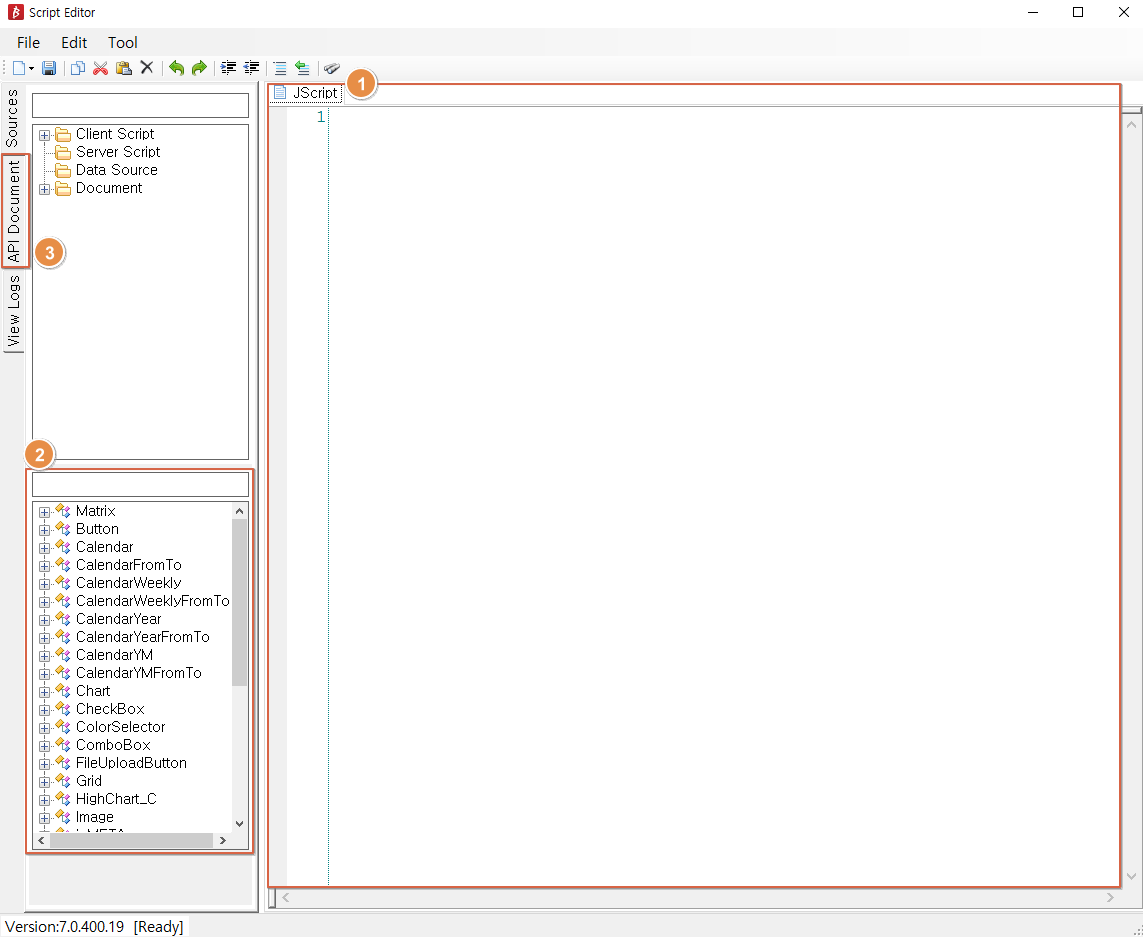Click the Sources panel search field
Screen dimensions: 1143x937
[x=140, y=105]
